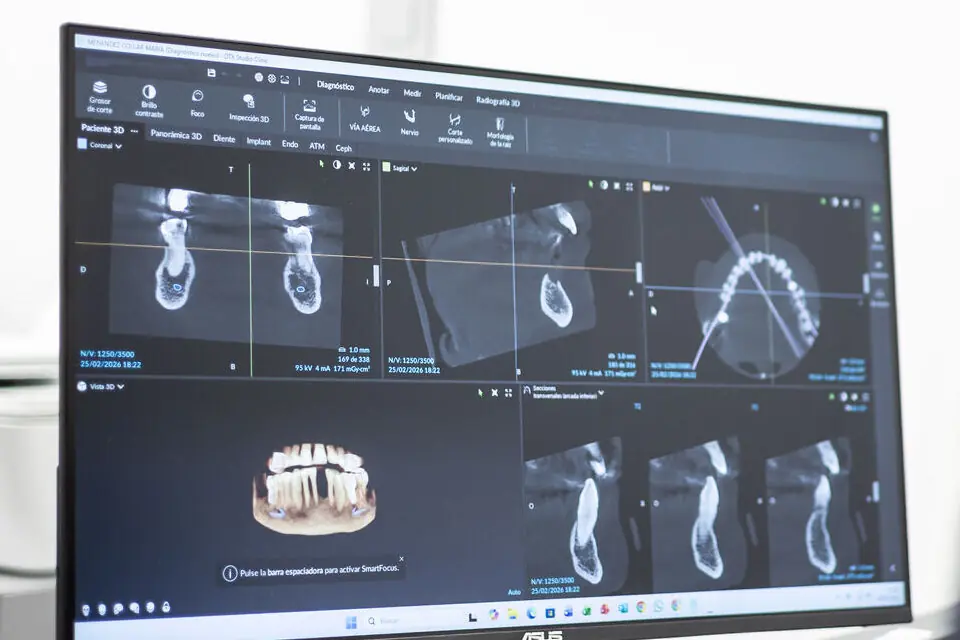This screenshot has height=640, width=960.
Task: Switch to the Endo tab
Action: [290, 144]
